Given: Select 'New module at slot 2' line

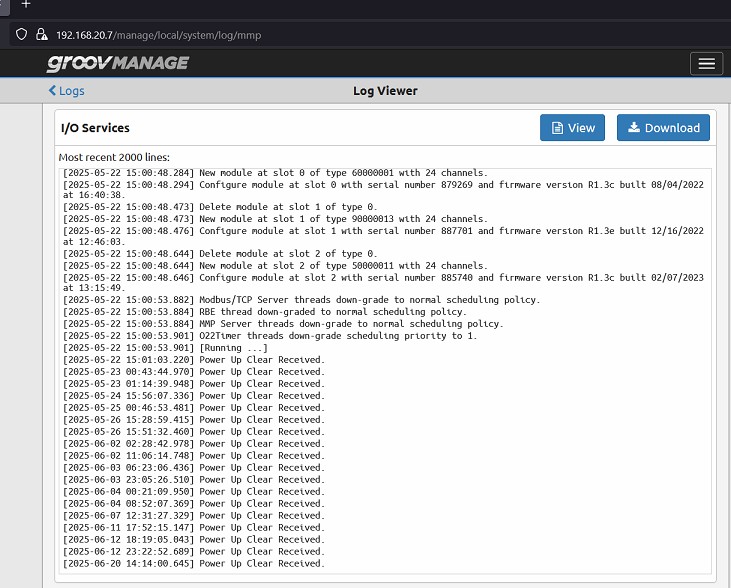Looking at the screenshot, I should (x=275, y=265).
